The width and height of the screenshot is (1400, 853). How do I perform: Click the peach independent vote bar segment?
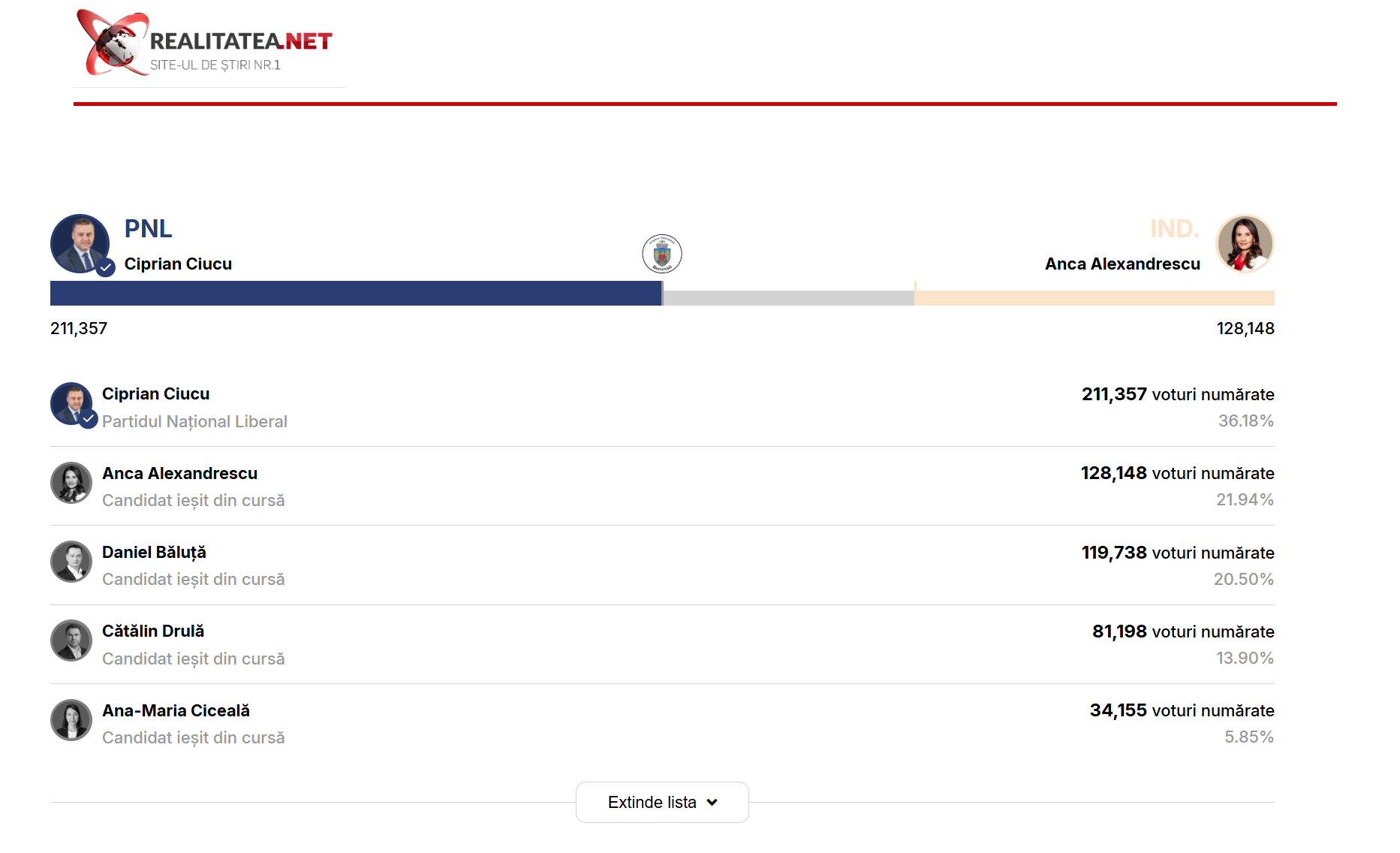coord(1094,298)
